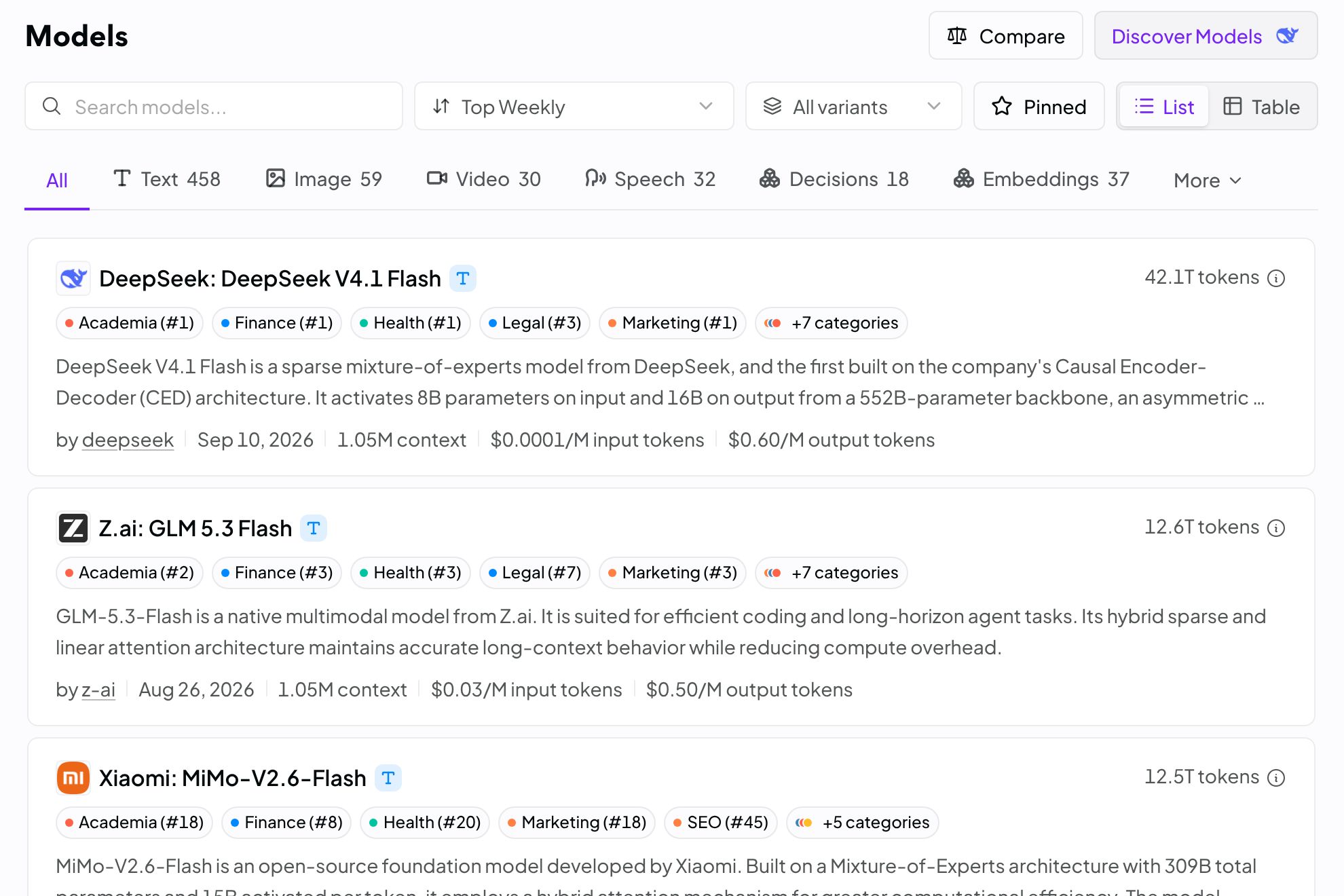This screenshot has width=1344, height=896.
Task: Click the '$0.03/M input tokens' text
Action: (x=526, y=690)
